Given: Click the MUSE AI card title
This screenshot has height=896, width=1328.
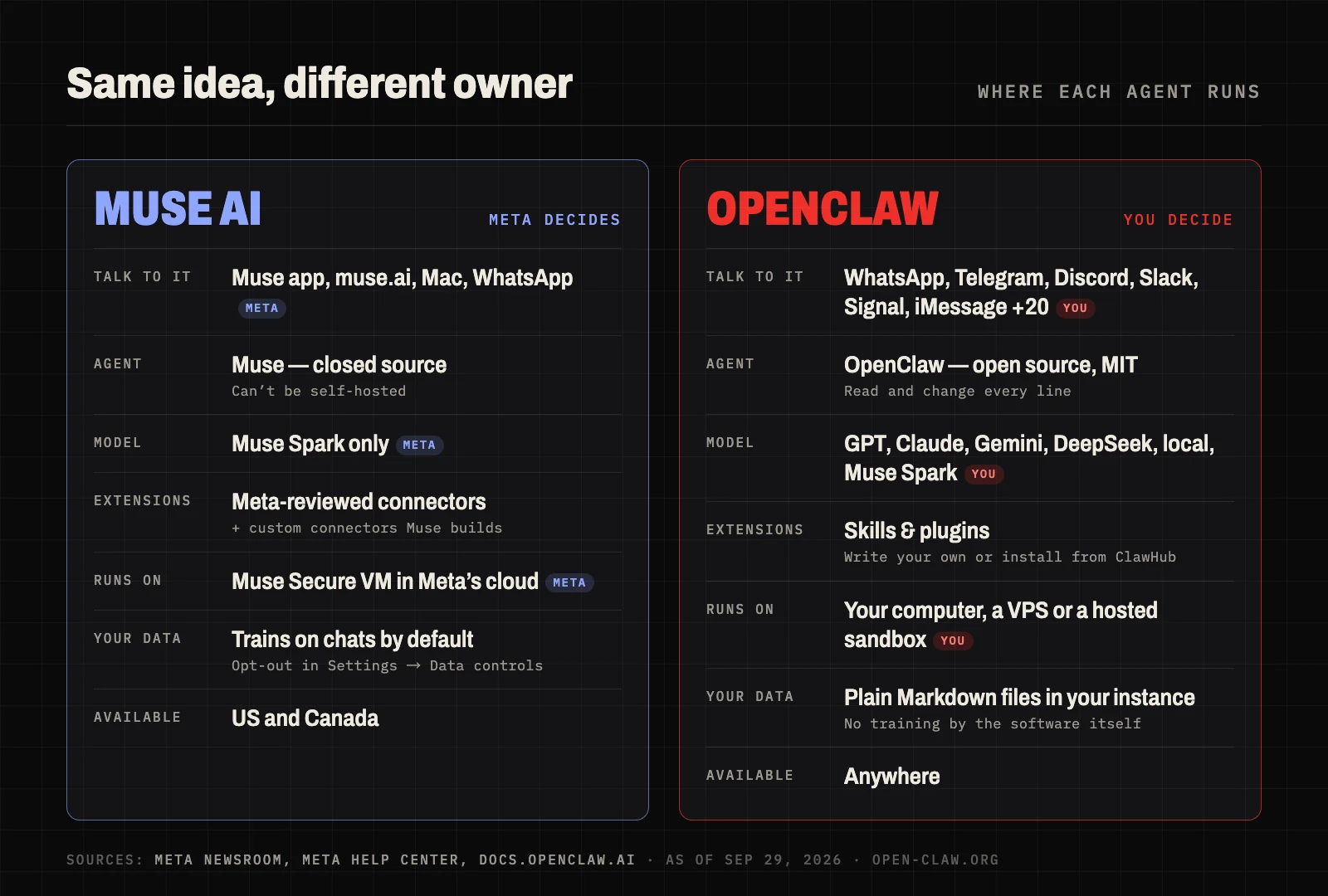Looking at the screenshot, I should pyautogui.click(x=178, y=208).
